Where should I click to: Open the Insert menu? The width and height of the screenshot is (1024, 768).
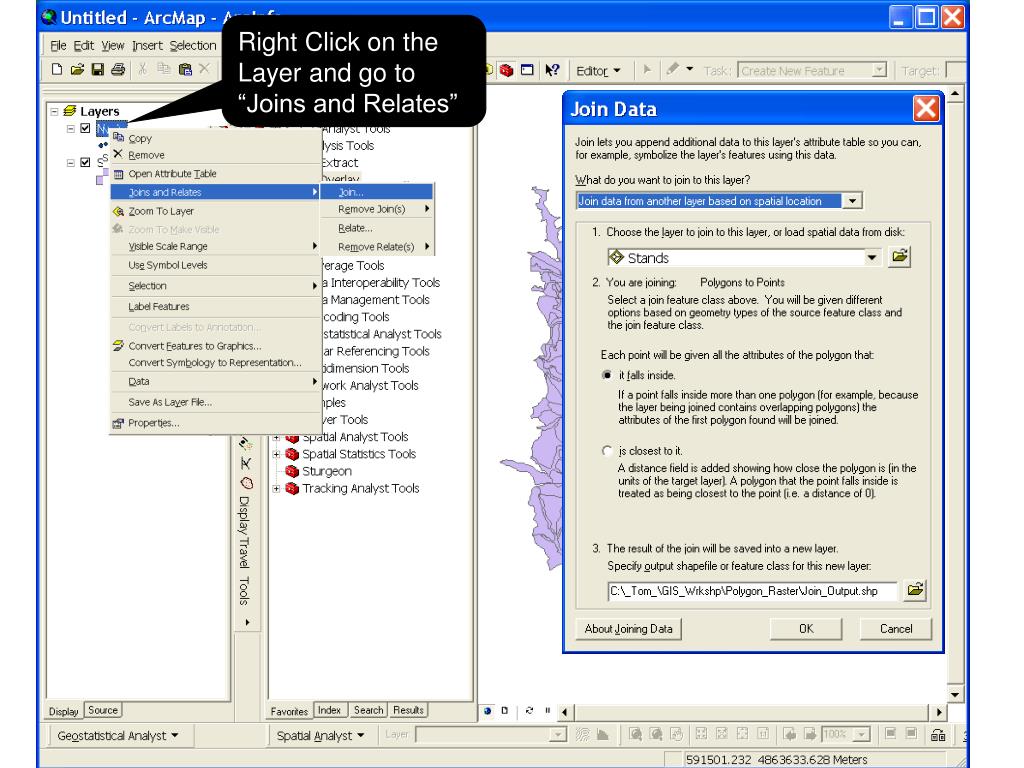coord(147,45)
